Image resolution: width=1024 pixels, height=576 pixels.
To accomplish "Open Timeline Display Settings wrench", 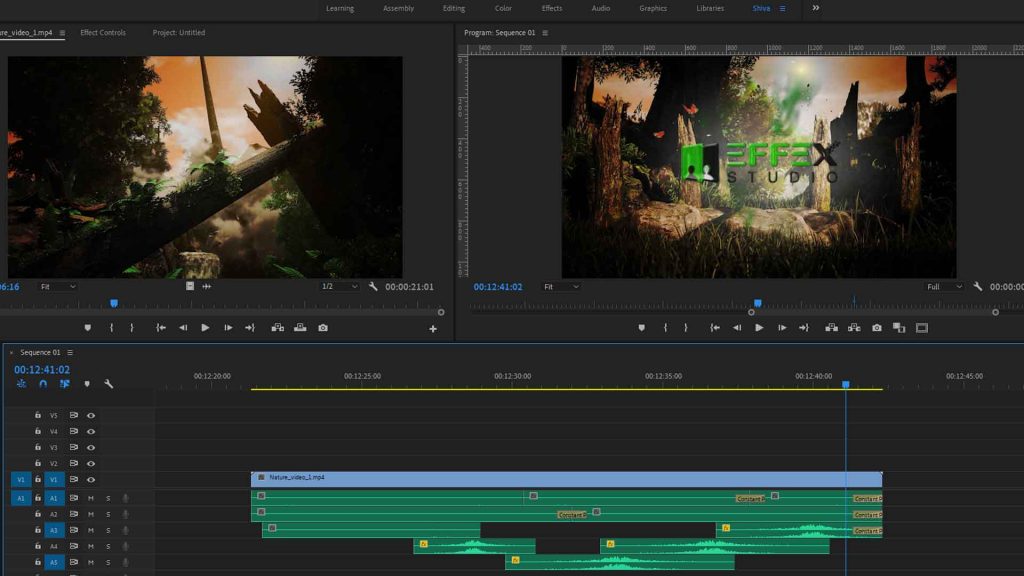I will coord(108,384).
